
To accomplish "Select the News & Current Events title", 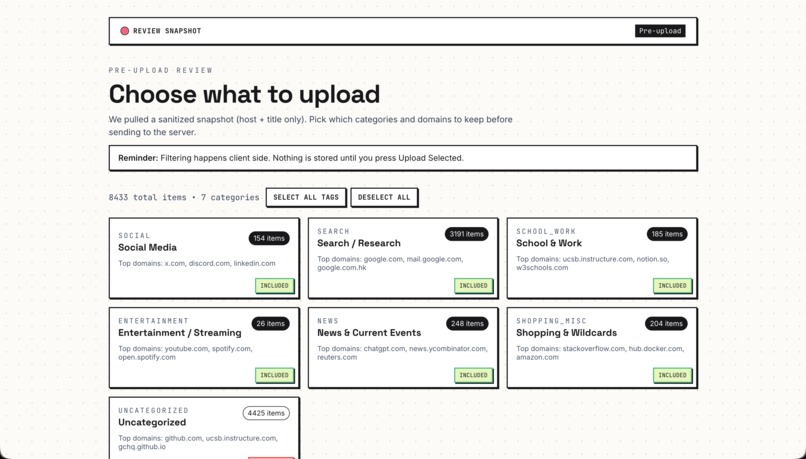I will click(369, 333).
